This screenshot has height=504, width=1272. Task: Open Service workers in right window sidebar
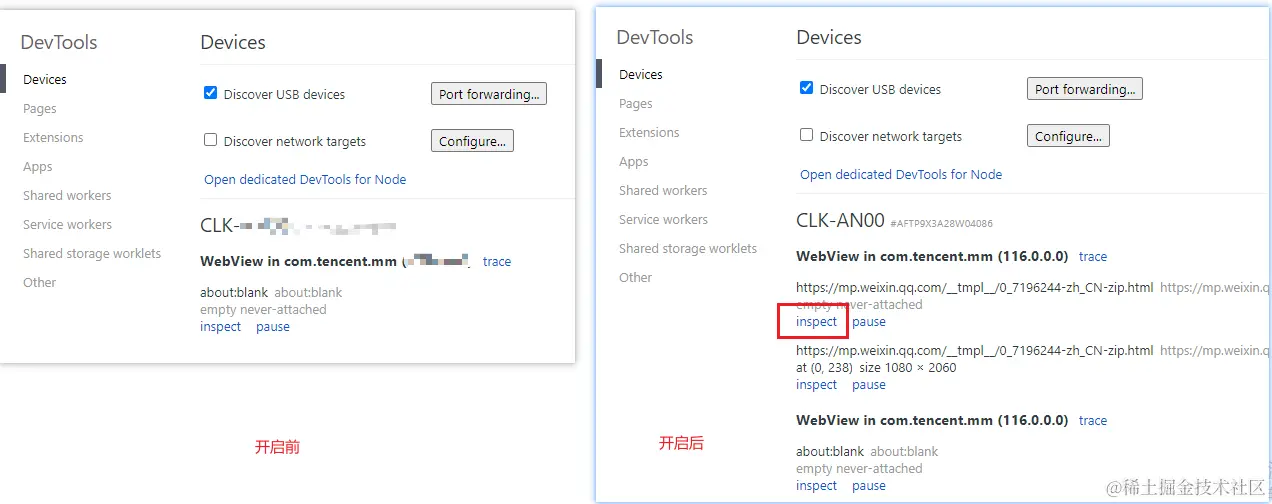(x=663, y=219)
